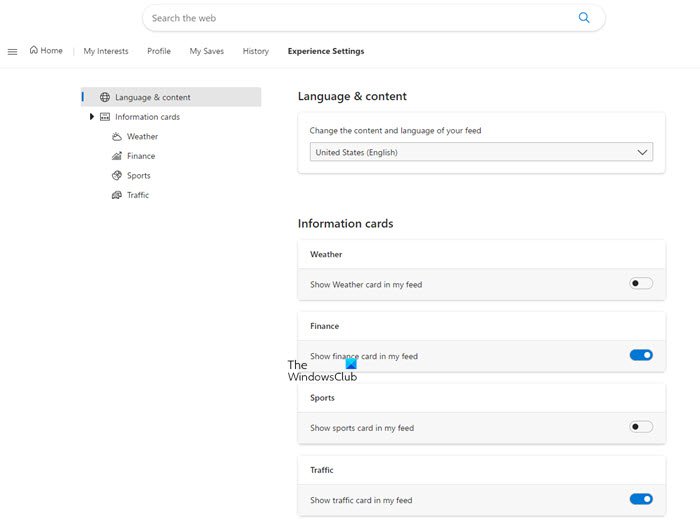Click the Information cards heading
700x528 pixels.
346,224
